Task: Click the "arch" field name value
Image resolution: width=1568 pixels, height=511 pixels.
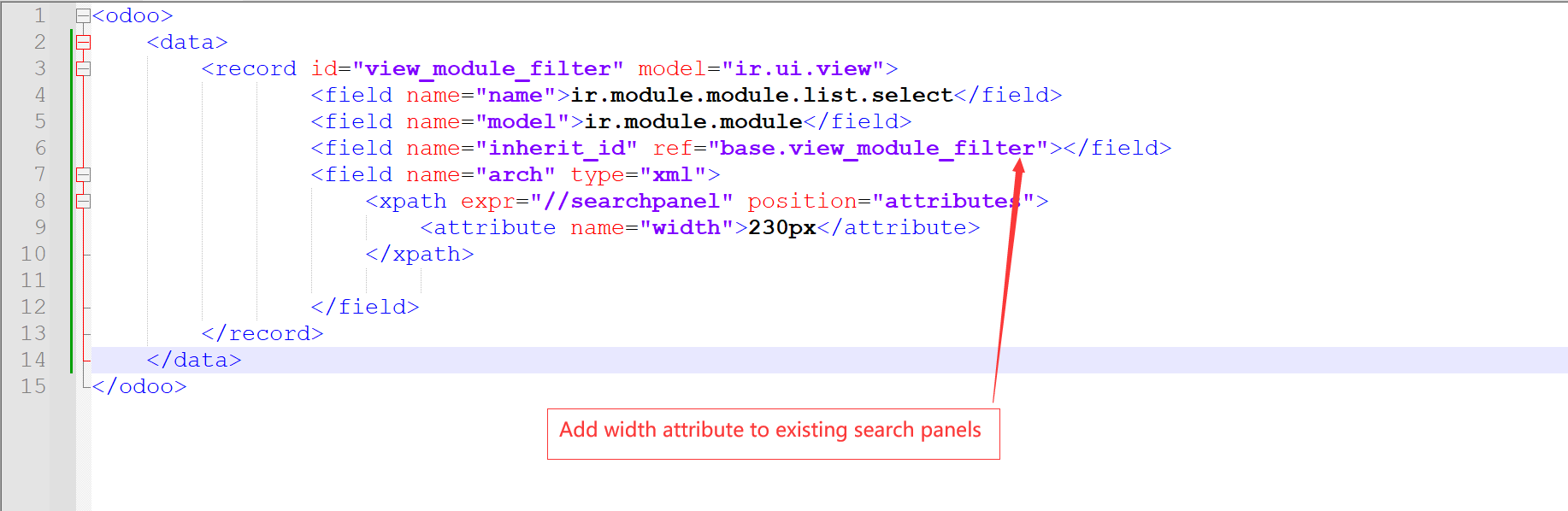Action: [x=516, y=174]
